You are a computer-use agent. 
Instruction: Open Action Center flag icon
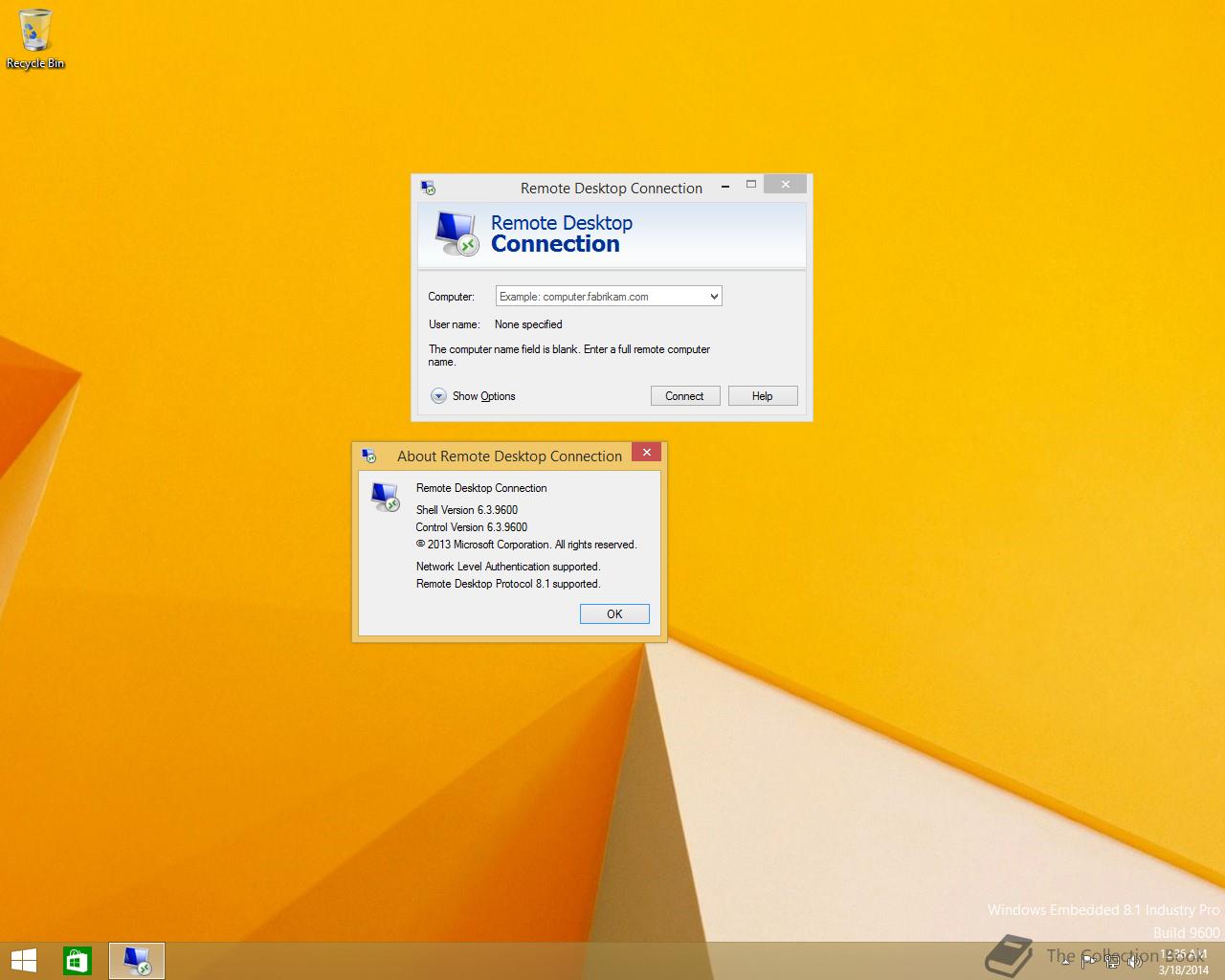click(x=1089, y=961)
